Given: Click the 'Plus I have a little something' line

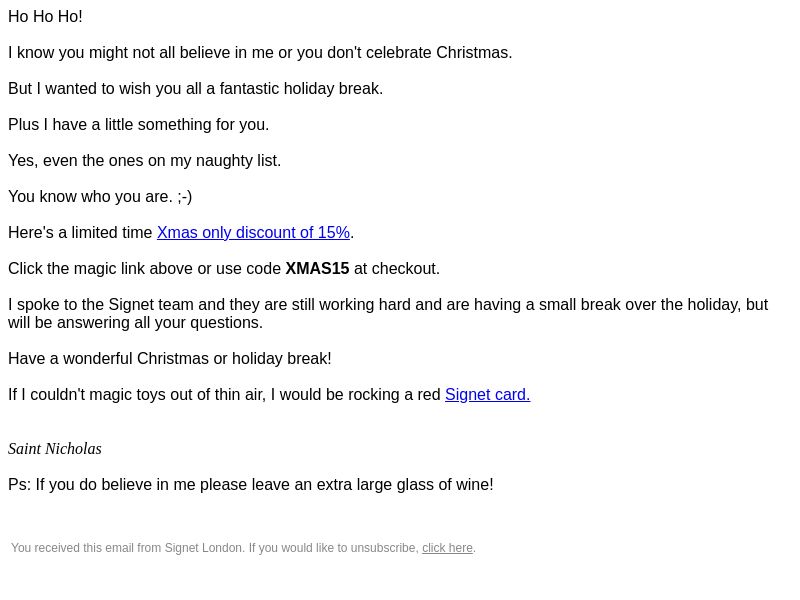Looking at the screenshot, I should point(138,124).
